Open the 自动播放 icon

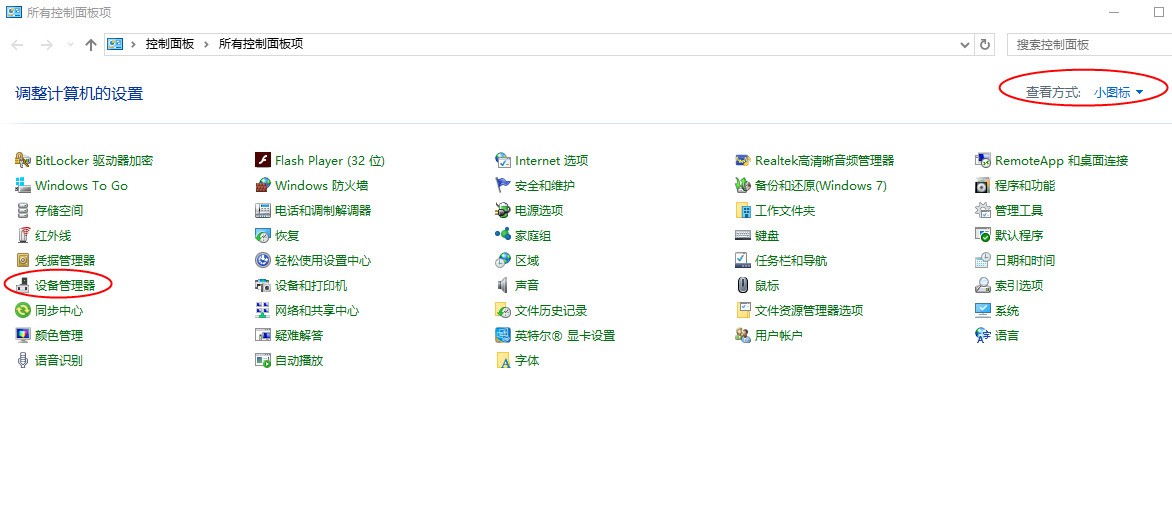(262, 360)
